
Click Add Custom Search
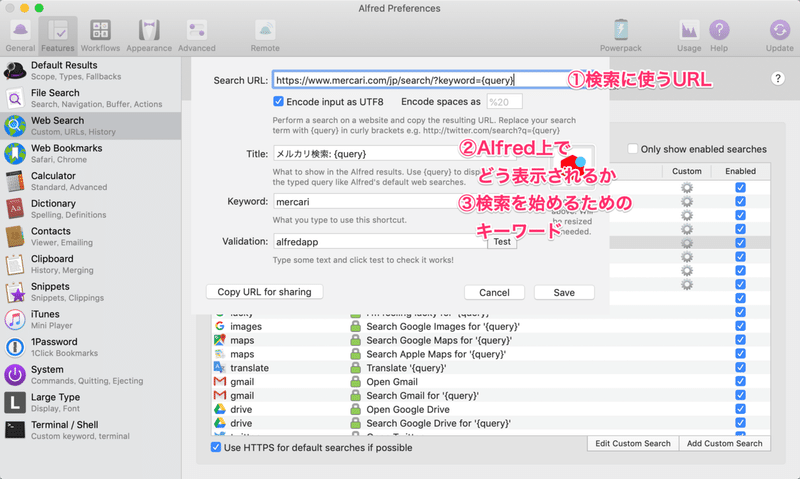724,443
